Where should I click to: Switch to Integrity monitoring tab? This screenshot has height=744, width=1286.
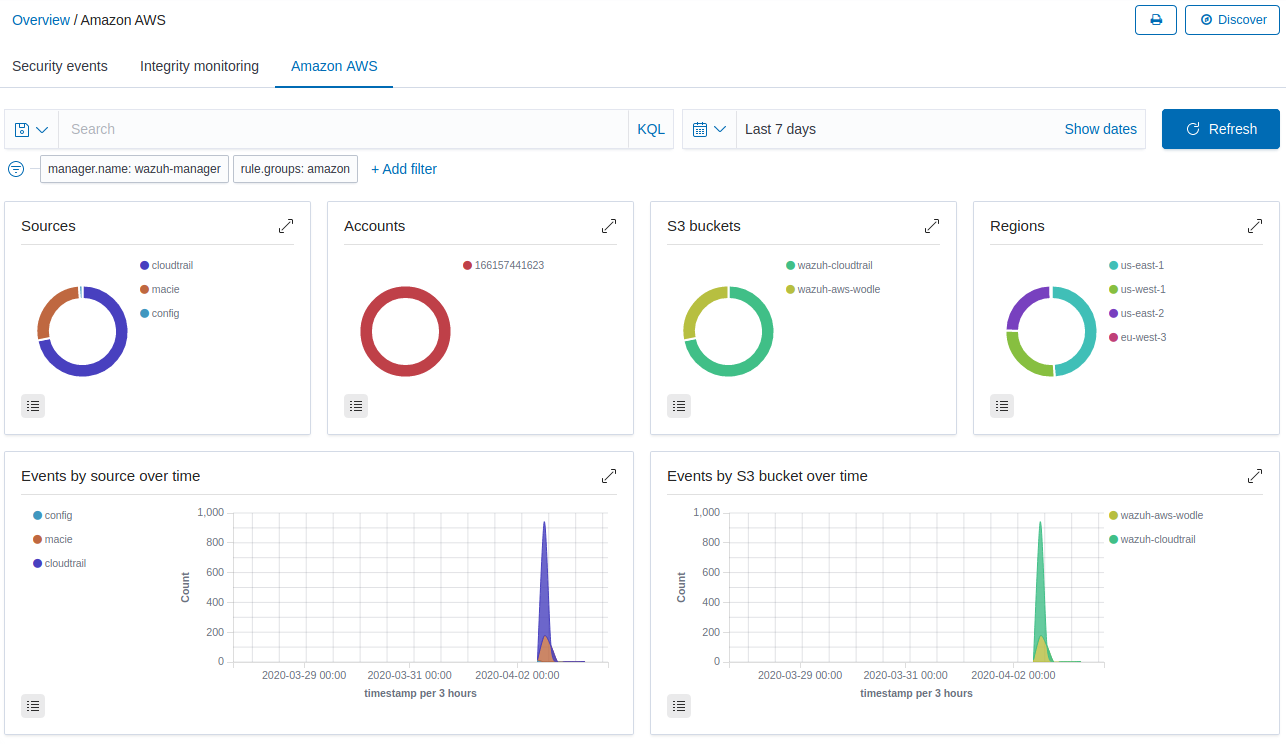pos(199,66)
